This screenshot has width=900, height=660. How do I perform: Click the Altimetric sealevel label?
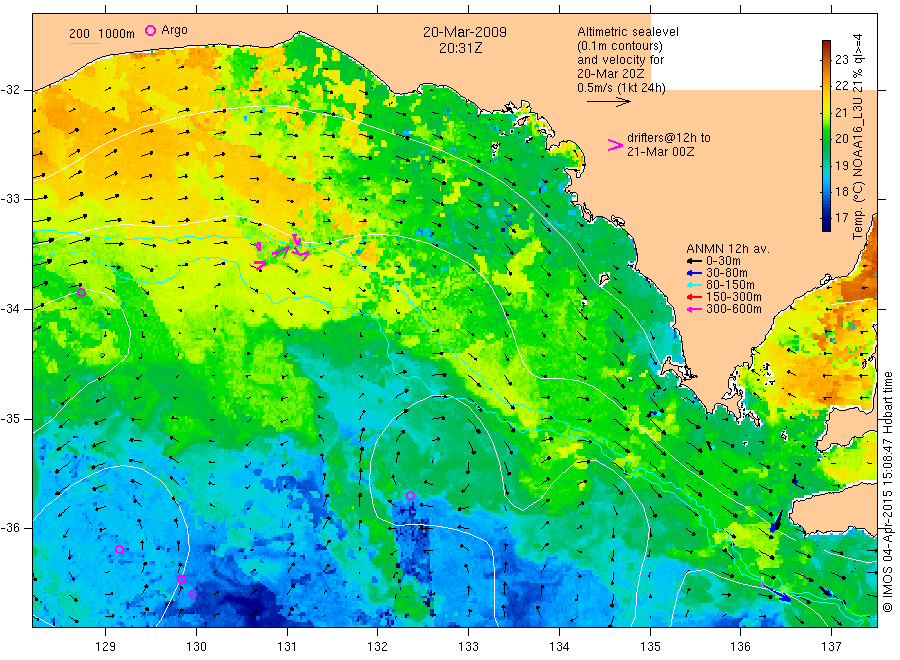click(628, 32)
